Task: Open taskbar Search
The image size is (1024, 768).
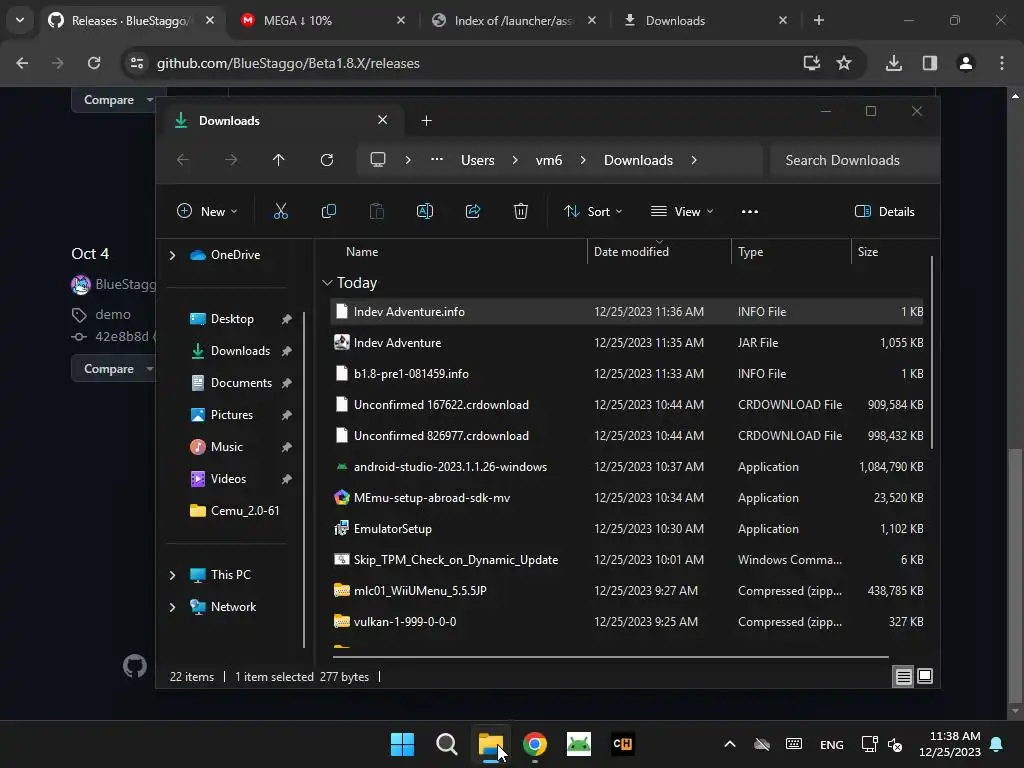Action: tap(447, 744)
